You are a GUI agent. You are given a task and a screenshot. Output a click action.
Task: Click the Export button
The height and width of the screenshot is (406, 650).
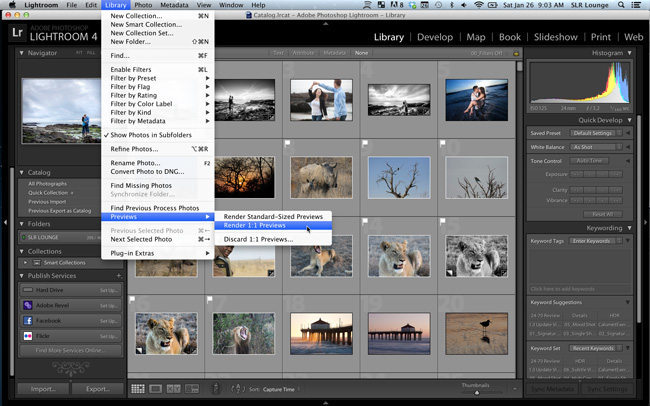pos(98,389)
